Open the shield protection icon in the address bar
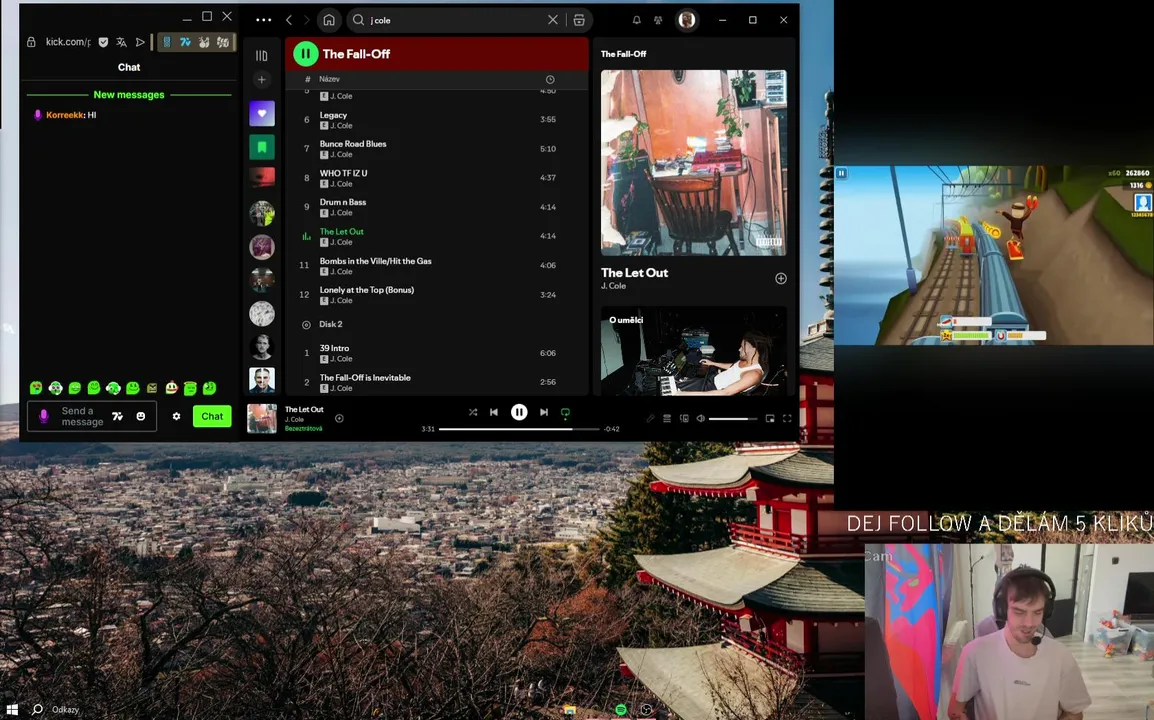1154x720 pixels. click(103, 42)
